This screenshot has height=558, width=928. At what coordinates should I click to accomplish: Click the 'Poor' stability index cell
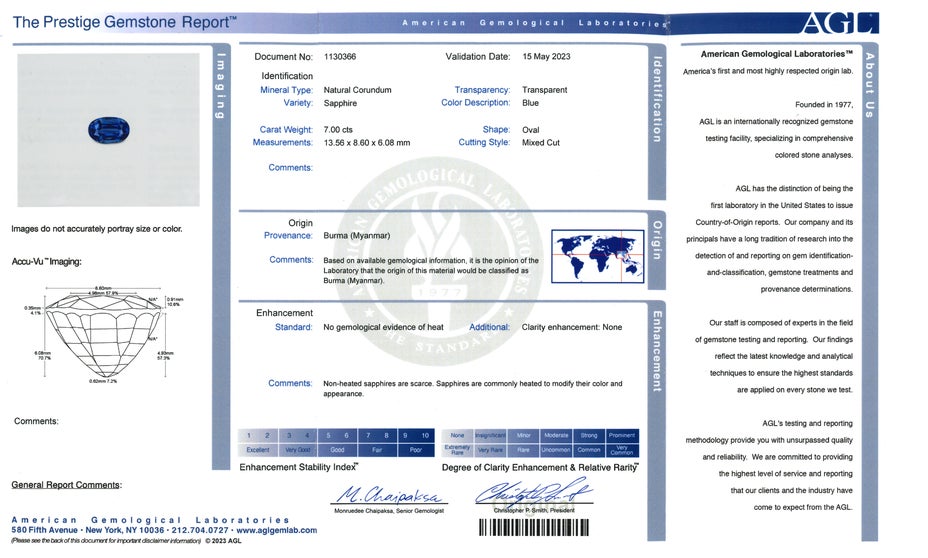coord(416,450)
